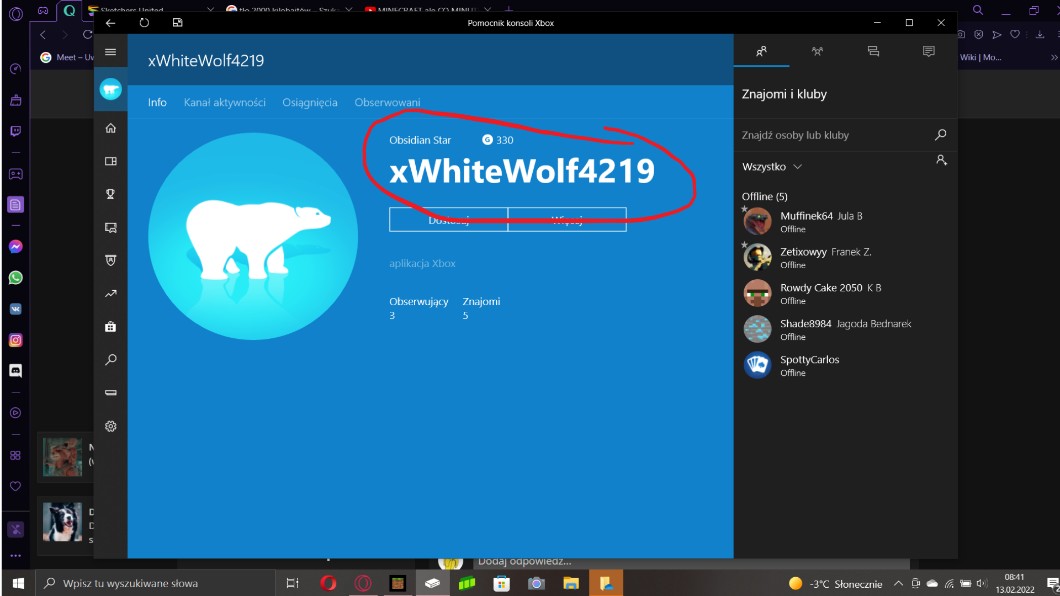This screenshot has width=1060, height=596.
Task: Click the back arrow in title bar
Action: (110, 22)
